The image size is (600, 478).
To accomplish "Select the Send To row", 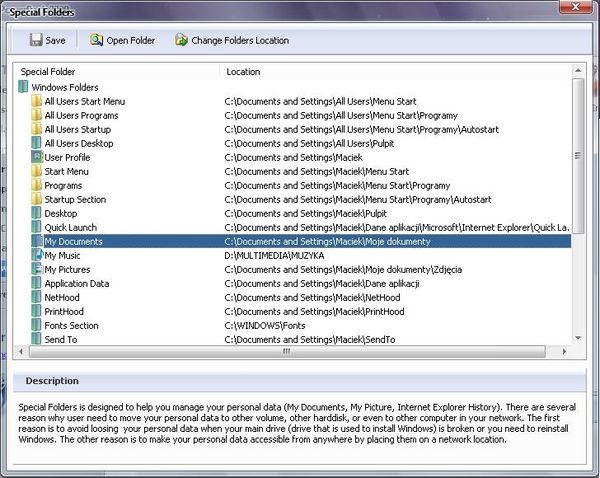I will [60, 339].
